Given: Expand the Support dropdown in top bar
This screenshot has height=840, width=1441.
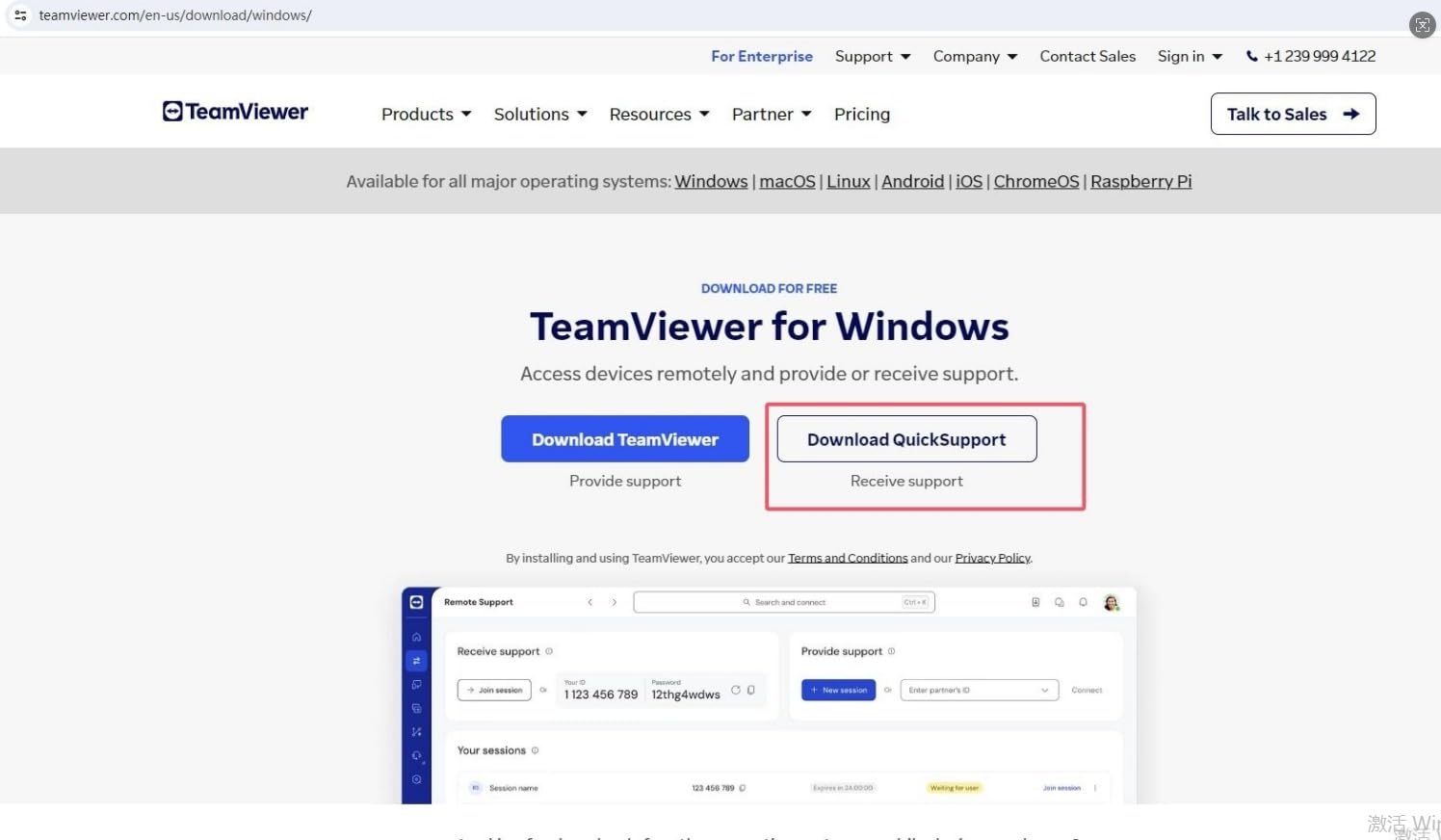Looking at the screenshot, I should (x=873, y=56).
